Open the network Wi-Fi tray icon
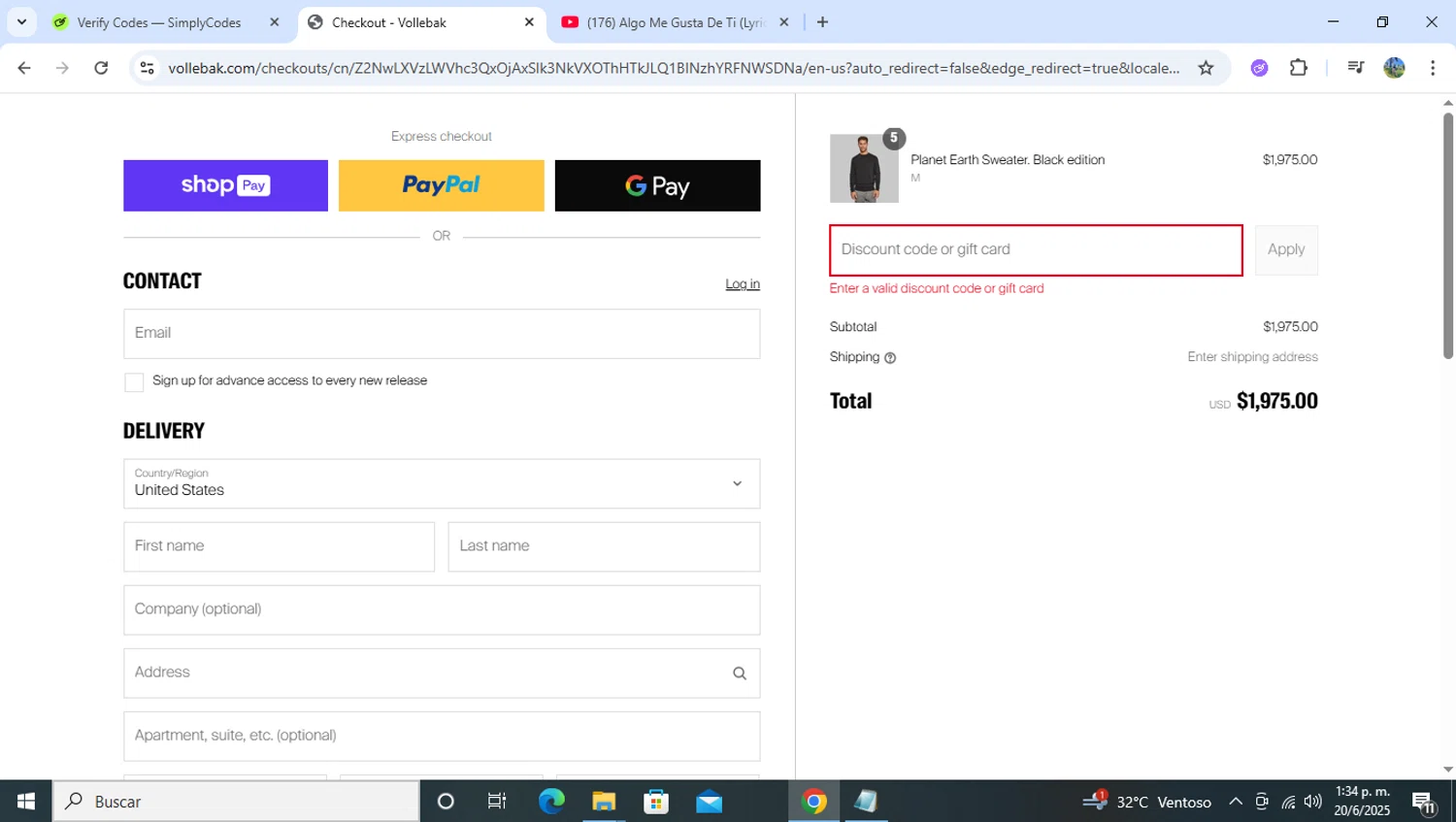Screen dimensions: 1456x822 (x=1288, y=802)
